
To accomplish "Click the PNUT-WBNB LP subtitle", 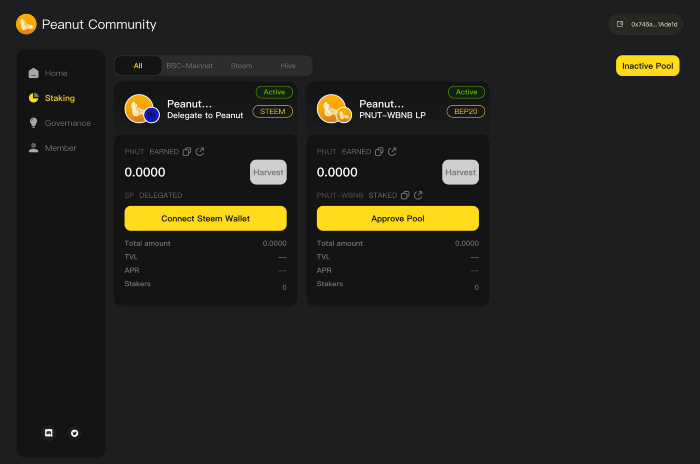I will [392, 115].
